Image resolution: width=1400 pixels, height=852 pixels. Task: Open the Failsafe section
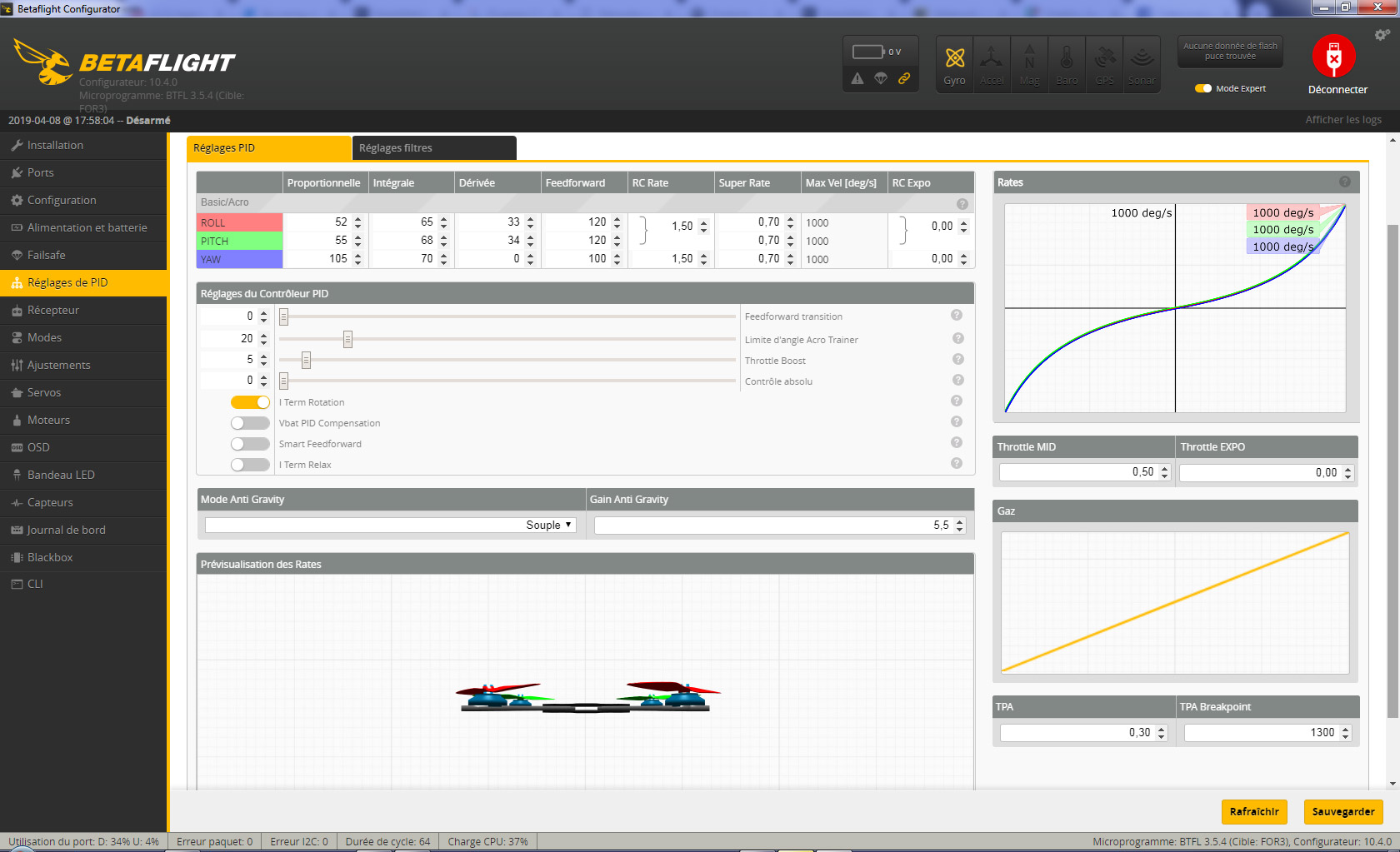click(x=83, y=255)
